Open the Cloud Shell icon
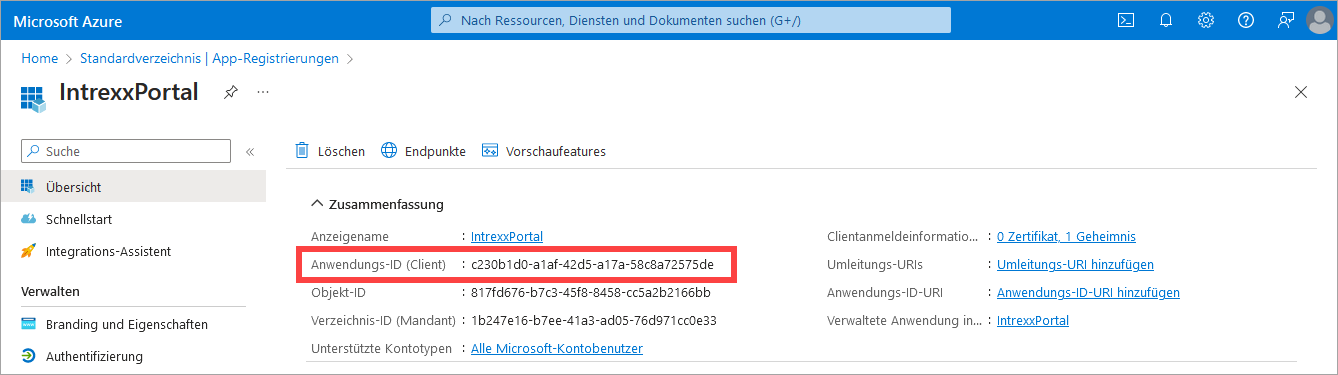The height and width of the screenshot is (375, 1338). point(1125,20)
